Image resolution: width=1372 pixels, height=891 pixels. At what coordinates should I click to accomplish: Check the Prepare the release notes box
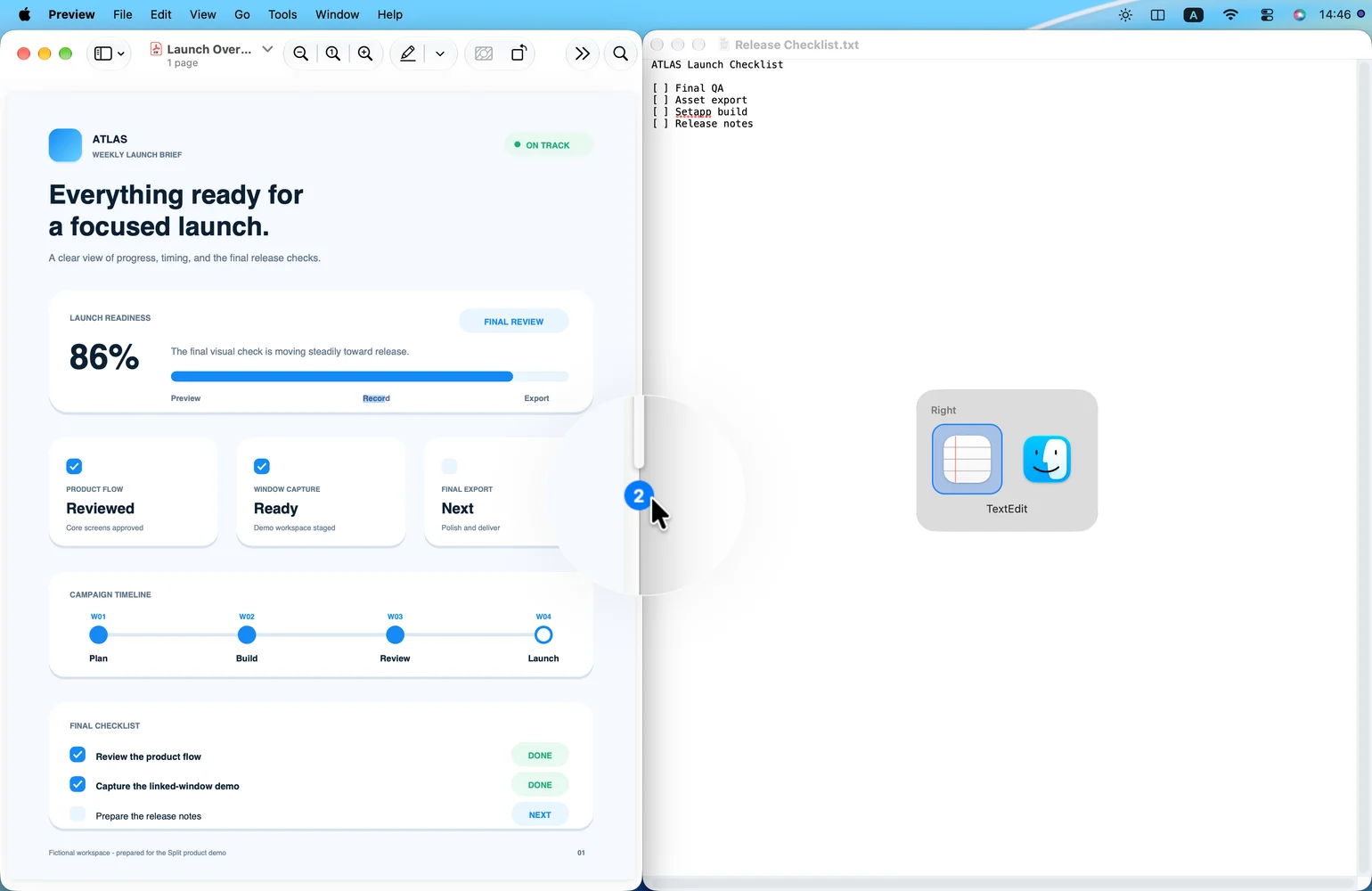(78, 813)
